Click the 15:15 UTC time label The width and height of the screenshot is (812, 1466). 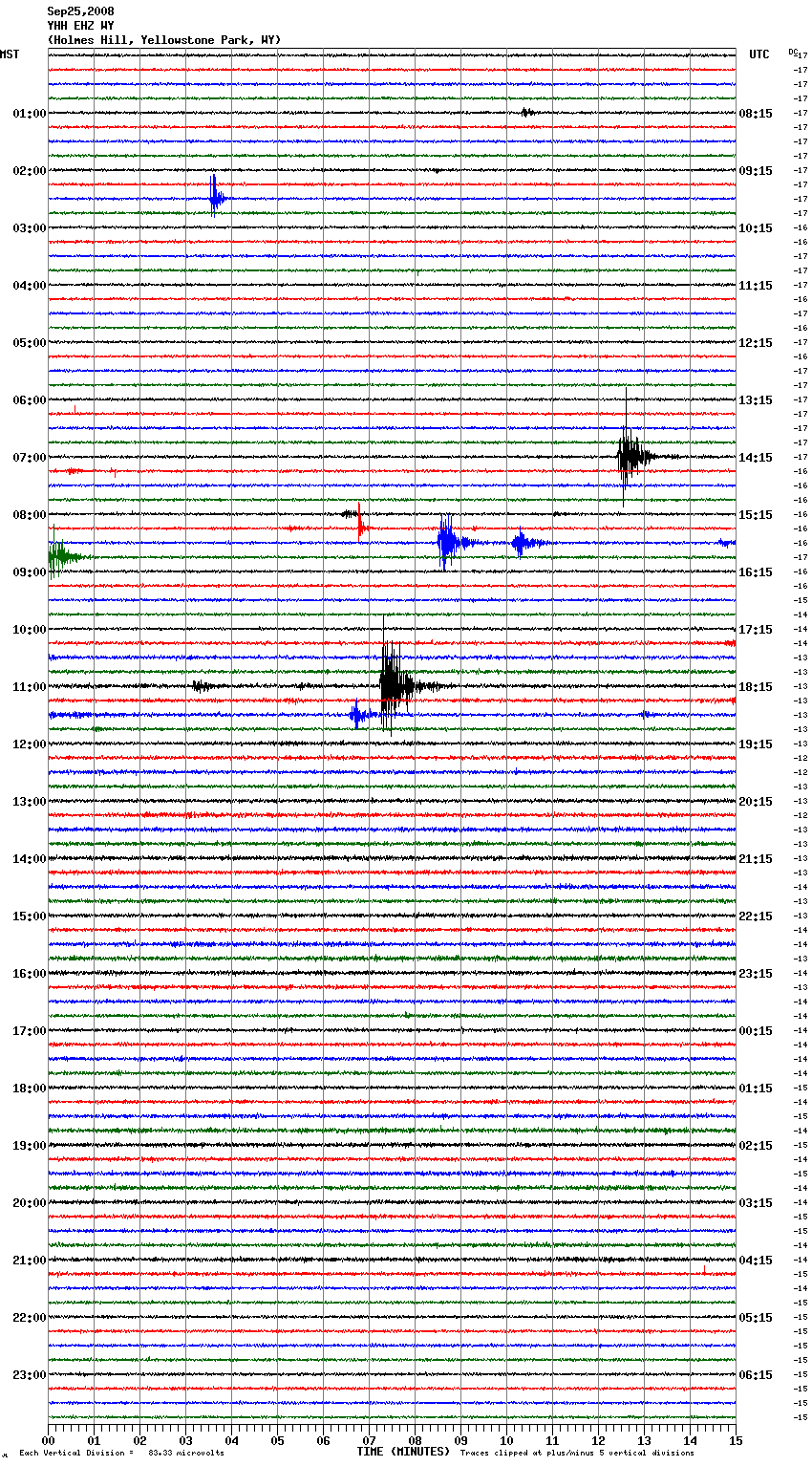tap(756, 515)
